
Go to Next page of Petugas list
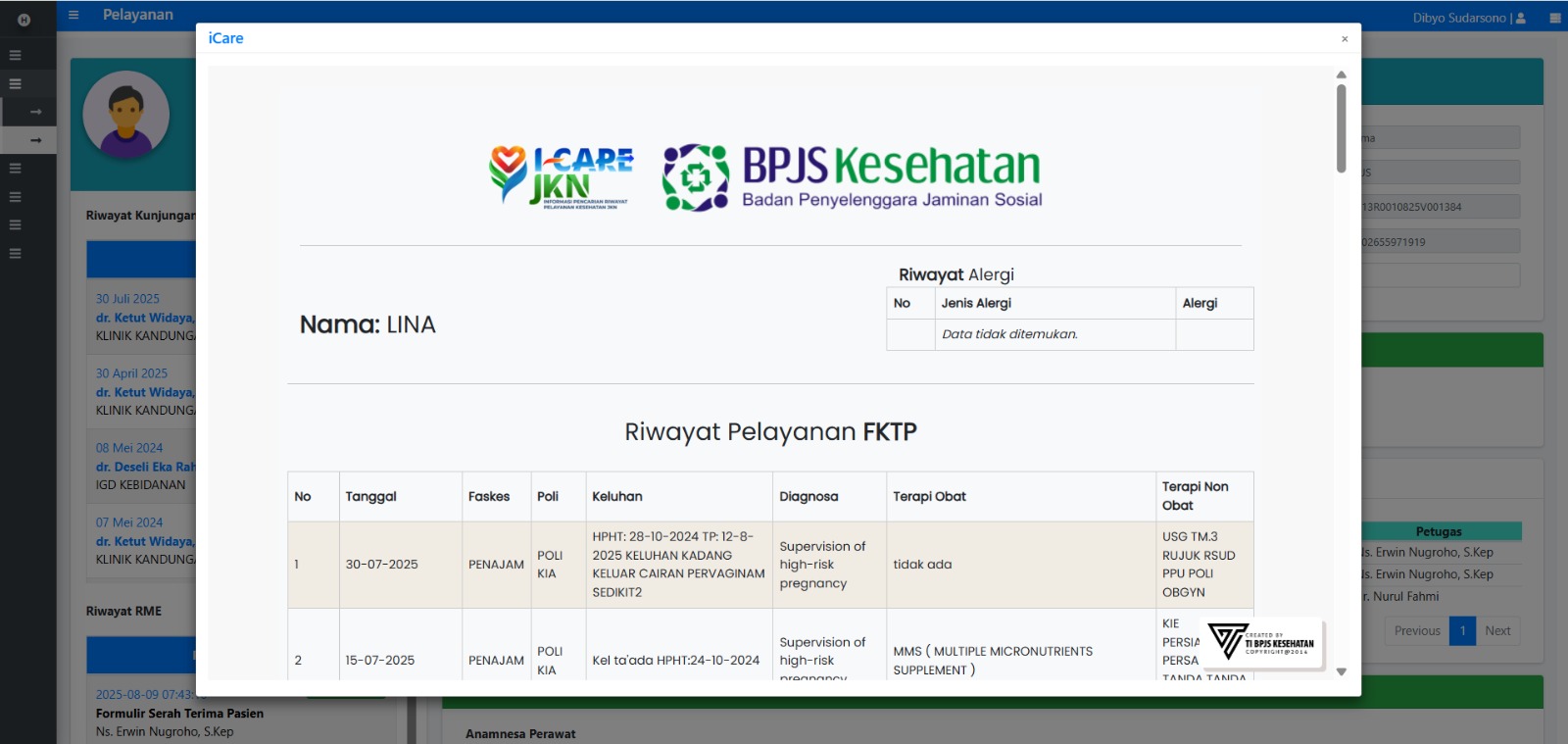click(1497, 630)
